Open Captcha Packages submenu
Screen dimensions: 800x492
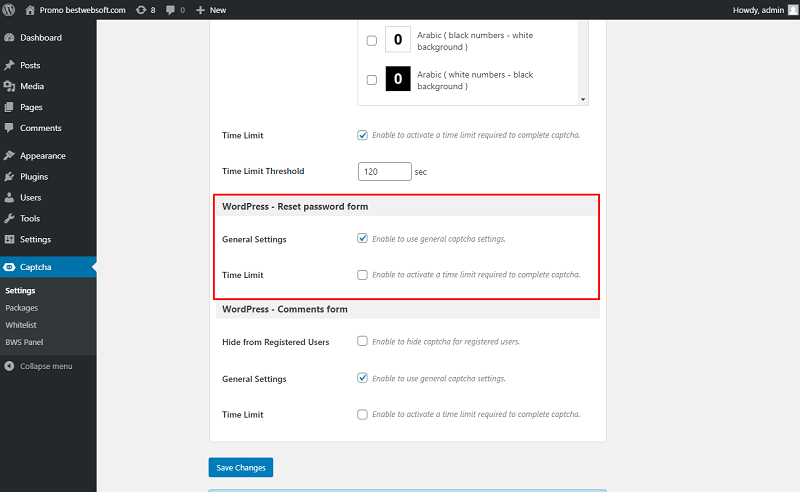point(21,308)
